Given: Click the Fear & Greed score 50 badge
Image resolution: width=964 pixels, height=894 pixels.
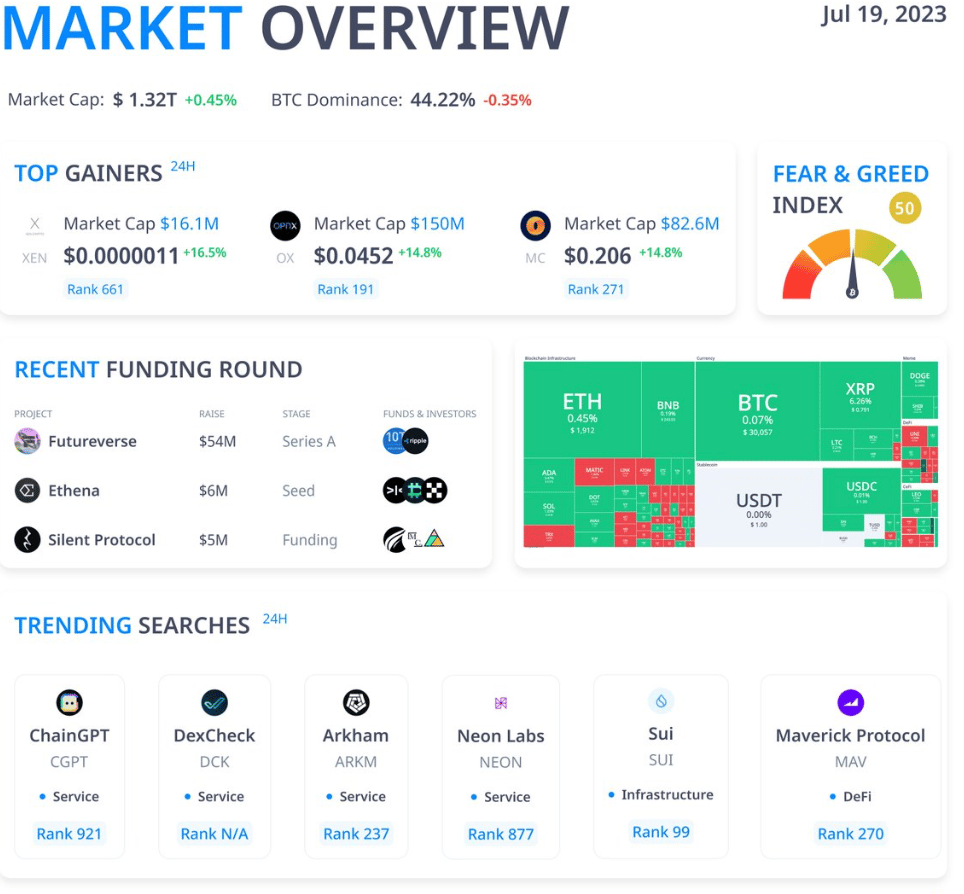Looking at the screenshot, I should (905, 208).
